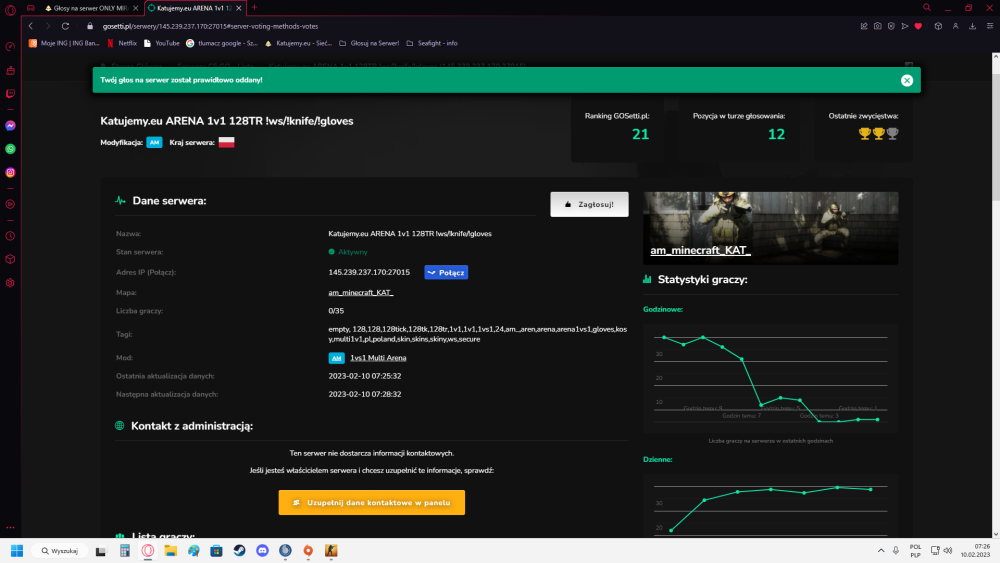This screenshot has width=1000, height=563.
Task: Open the toolbar extensions cube
Action: click(938, 26)
